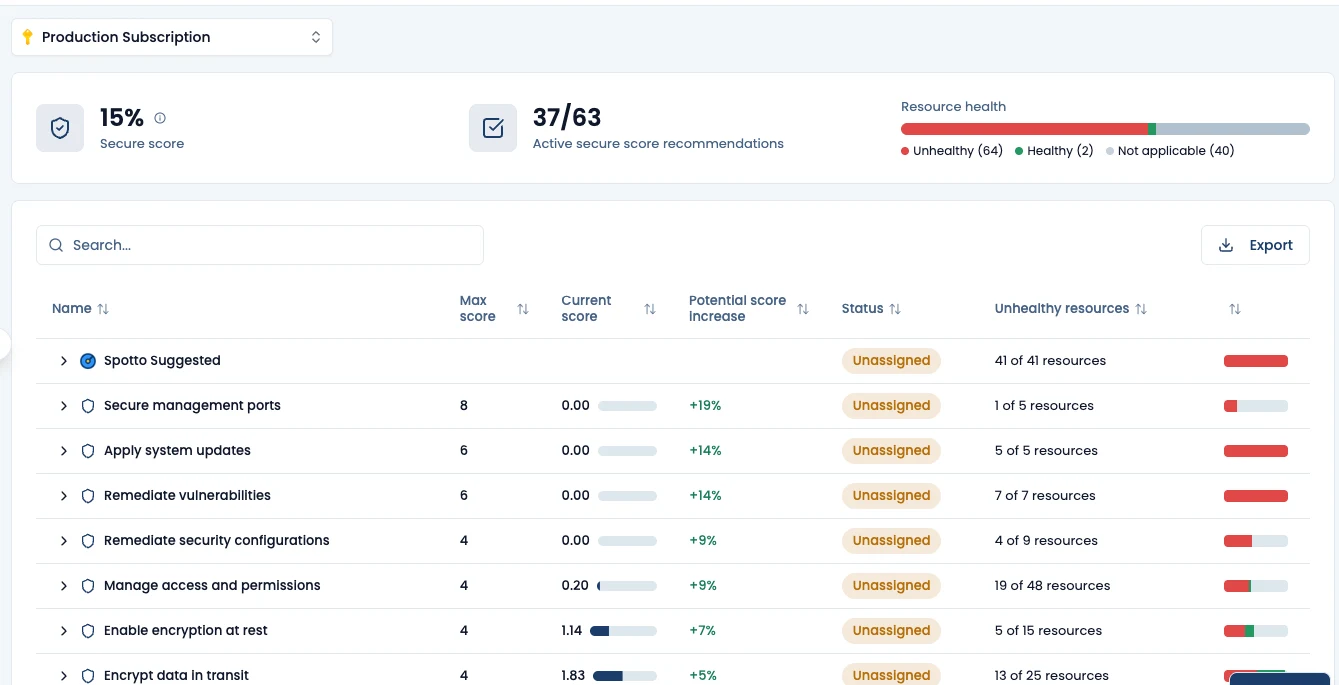Click the +19% potential score increase

[705, 406]
